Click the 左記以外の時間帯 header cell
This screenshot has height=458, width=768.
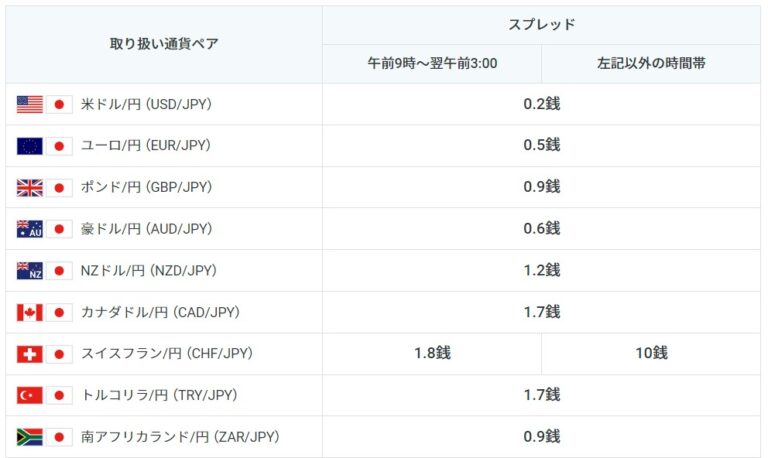coord(651,64)
